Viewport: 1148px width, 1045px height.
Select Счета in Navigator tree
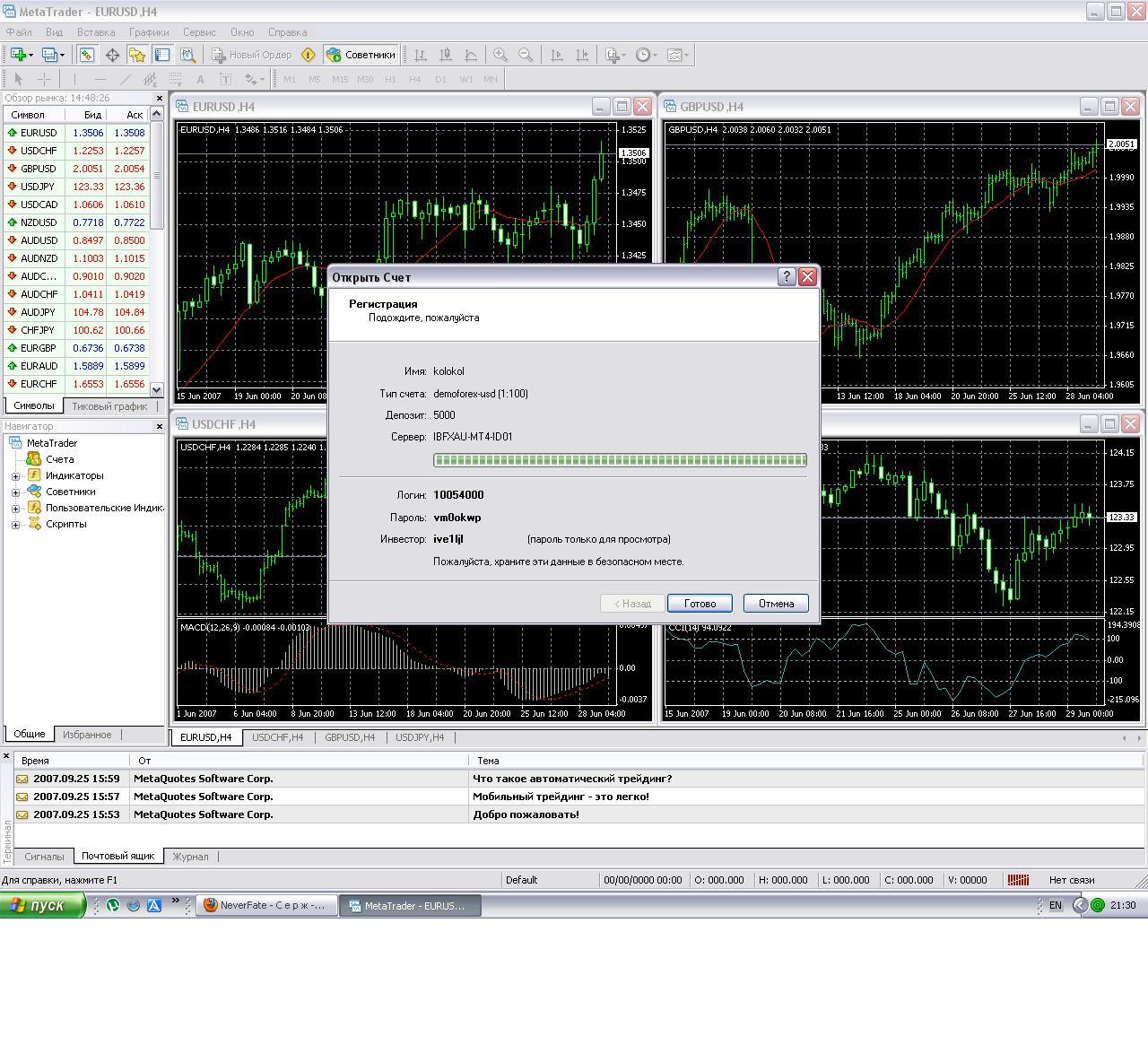coord(60,459)
